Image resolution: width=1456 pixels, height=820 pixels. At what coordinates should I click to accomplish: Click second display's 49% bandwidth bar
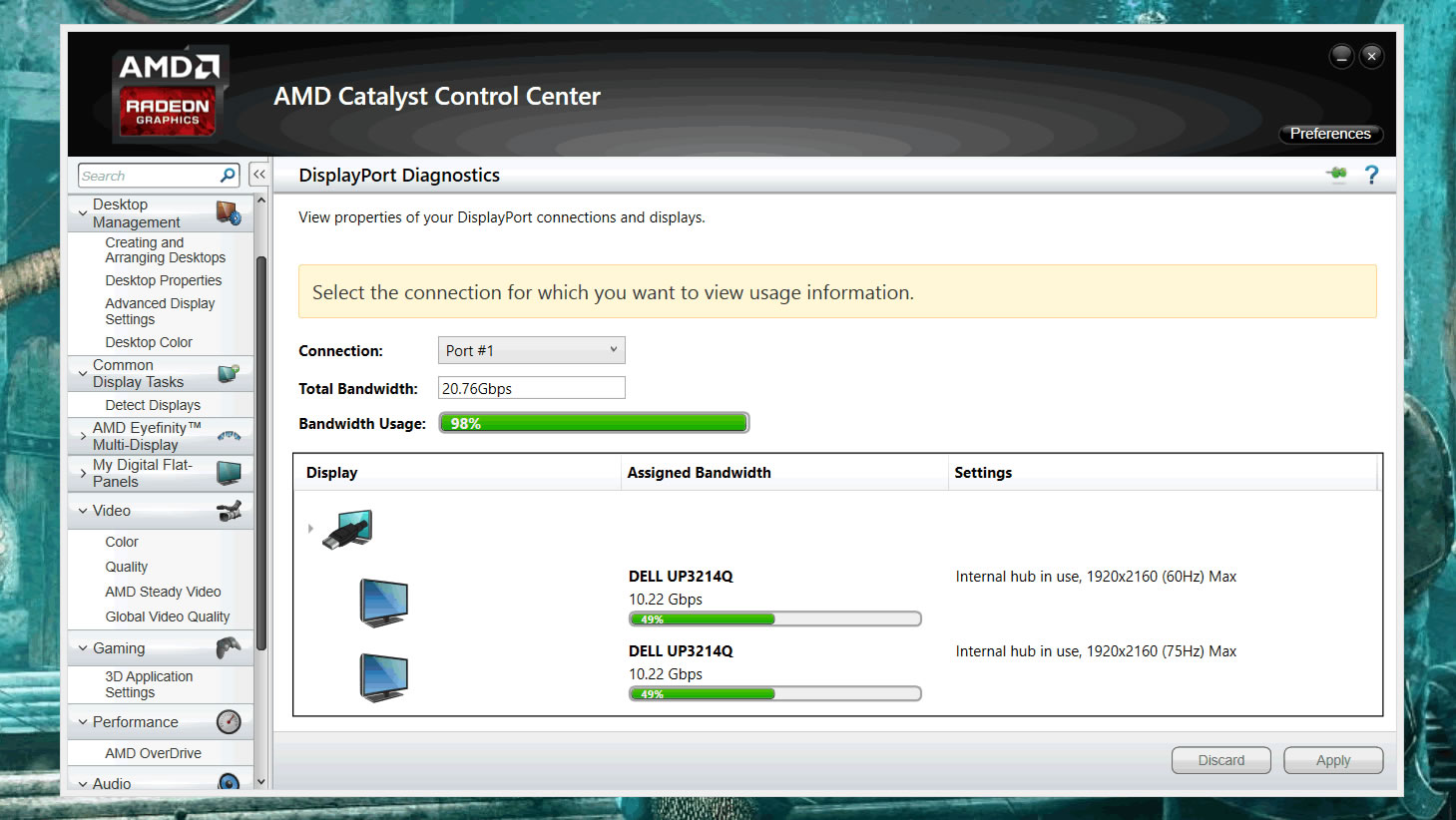tap(774, 694)
